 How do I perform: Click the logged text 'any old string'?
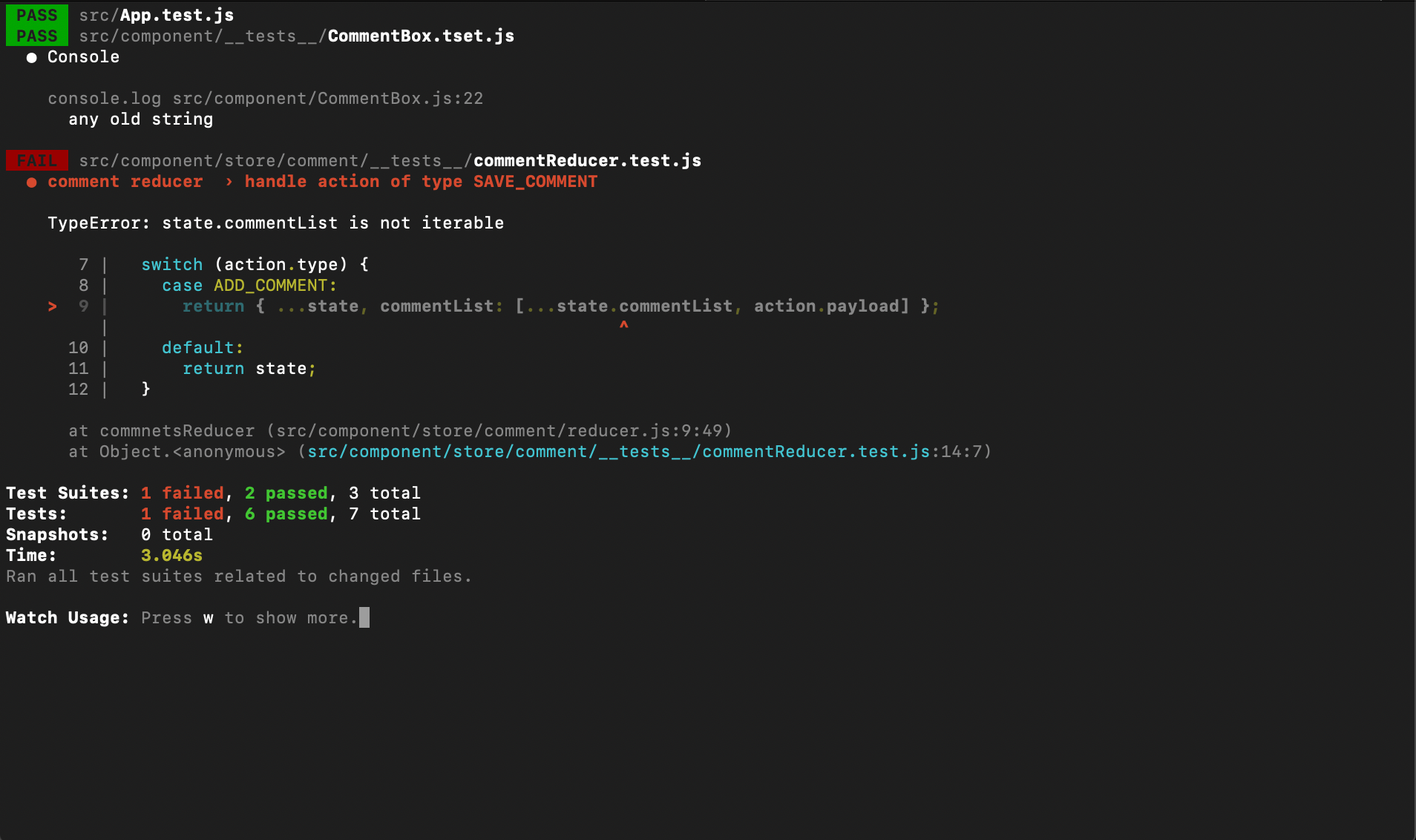point(141,119)
